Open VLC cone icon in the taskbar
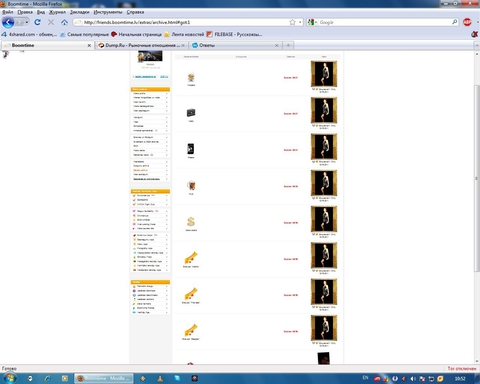The image size is (480, 384). (160, 378)
